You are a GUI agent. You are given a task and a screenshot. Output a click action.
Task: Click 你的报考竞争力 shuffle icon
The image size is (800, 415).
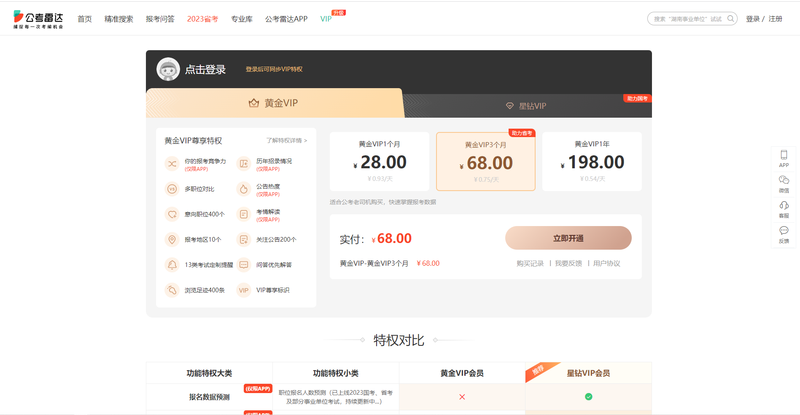coord(172,164)
